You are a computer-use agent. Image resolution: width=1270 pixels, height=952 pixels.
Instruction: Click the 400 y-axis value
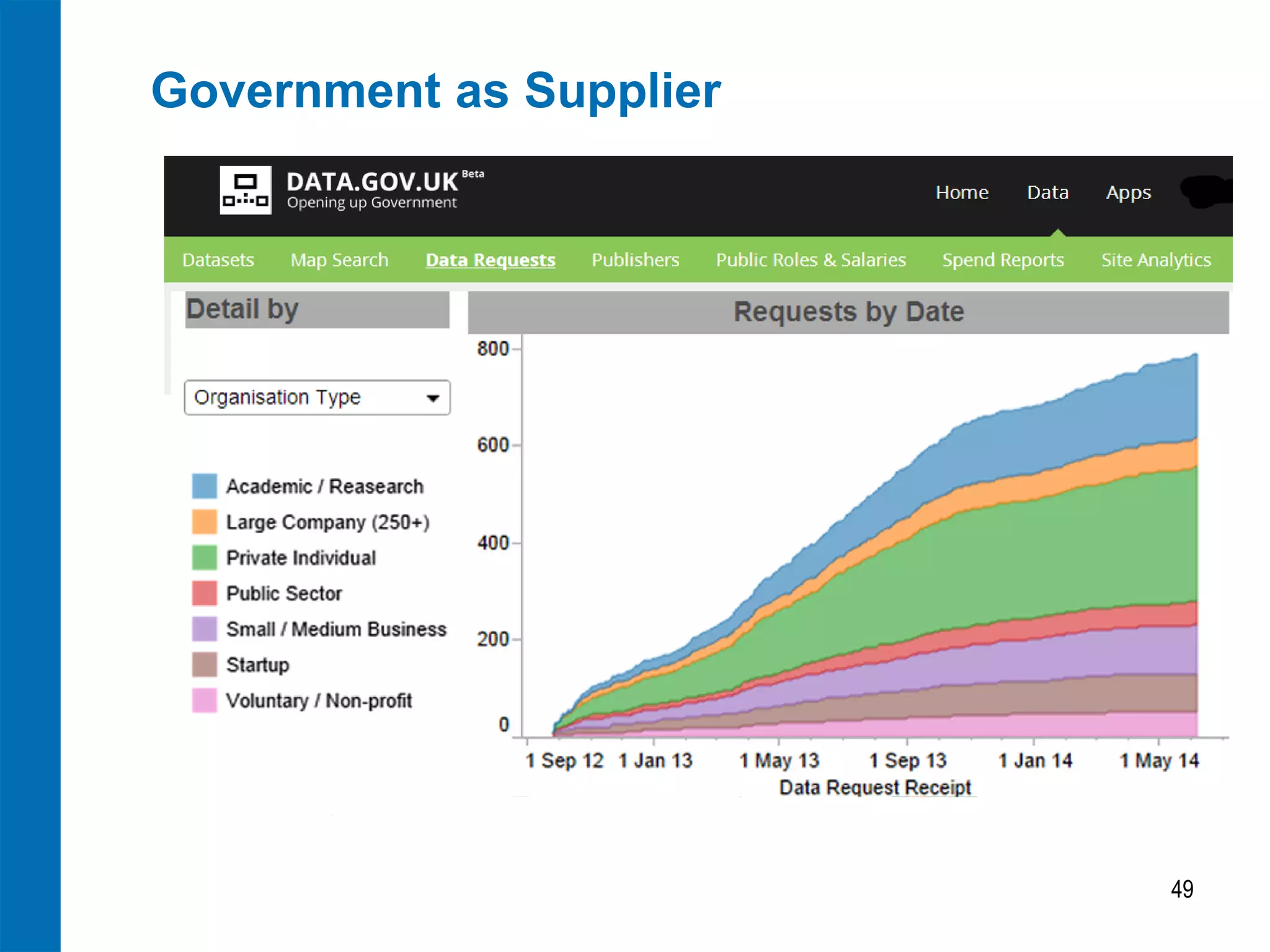point(493,543)
